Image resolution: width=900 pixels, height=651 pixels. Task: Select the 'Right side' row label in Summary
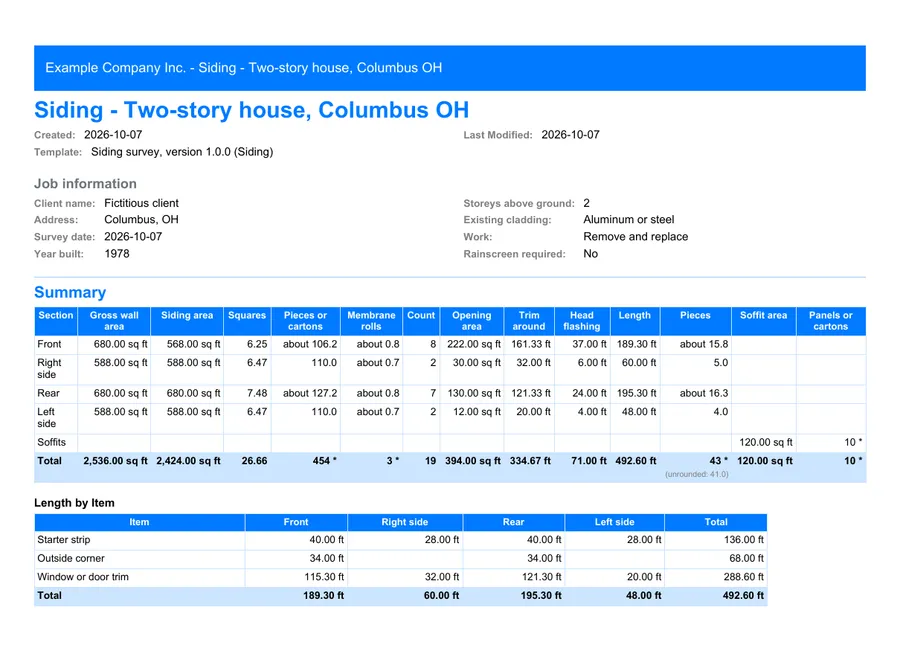click(49, 369)
